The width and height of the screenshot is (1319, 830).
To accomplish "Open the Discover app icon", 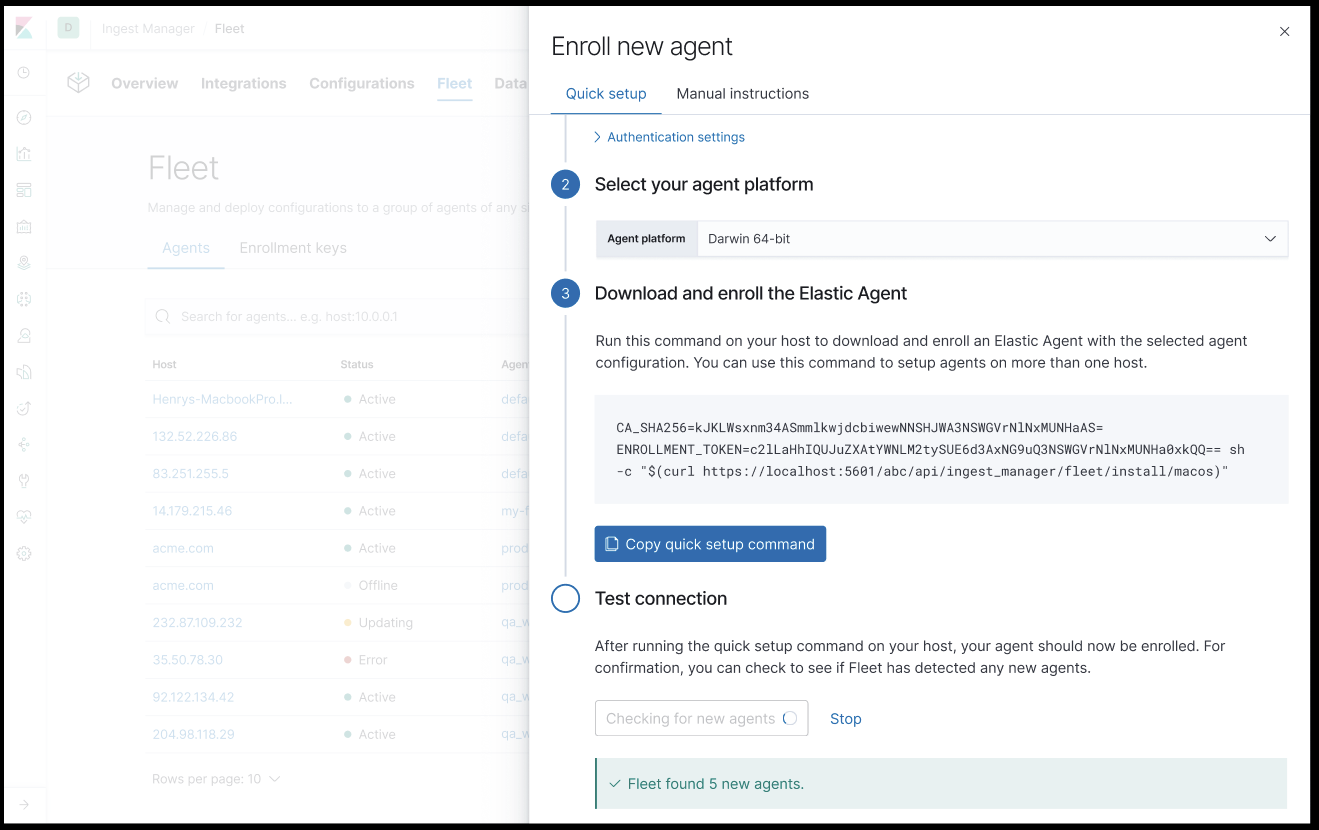I will [x=24, y=117].
